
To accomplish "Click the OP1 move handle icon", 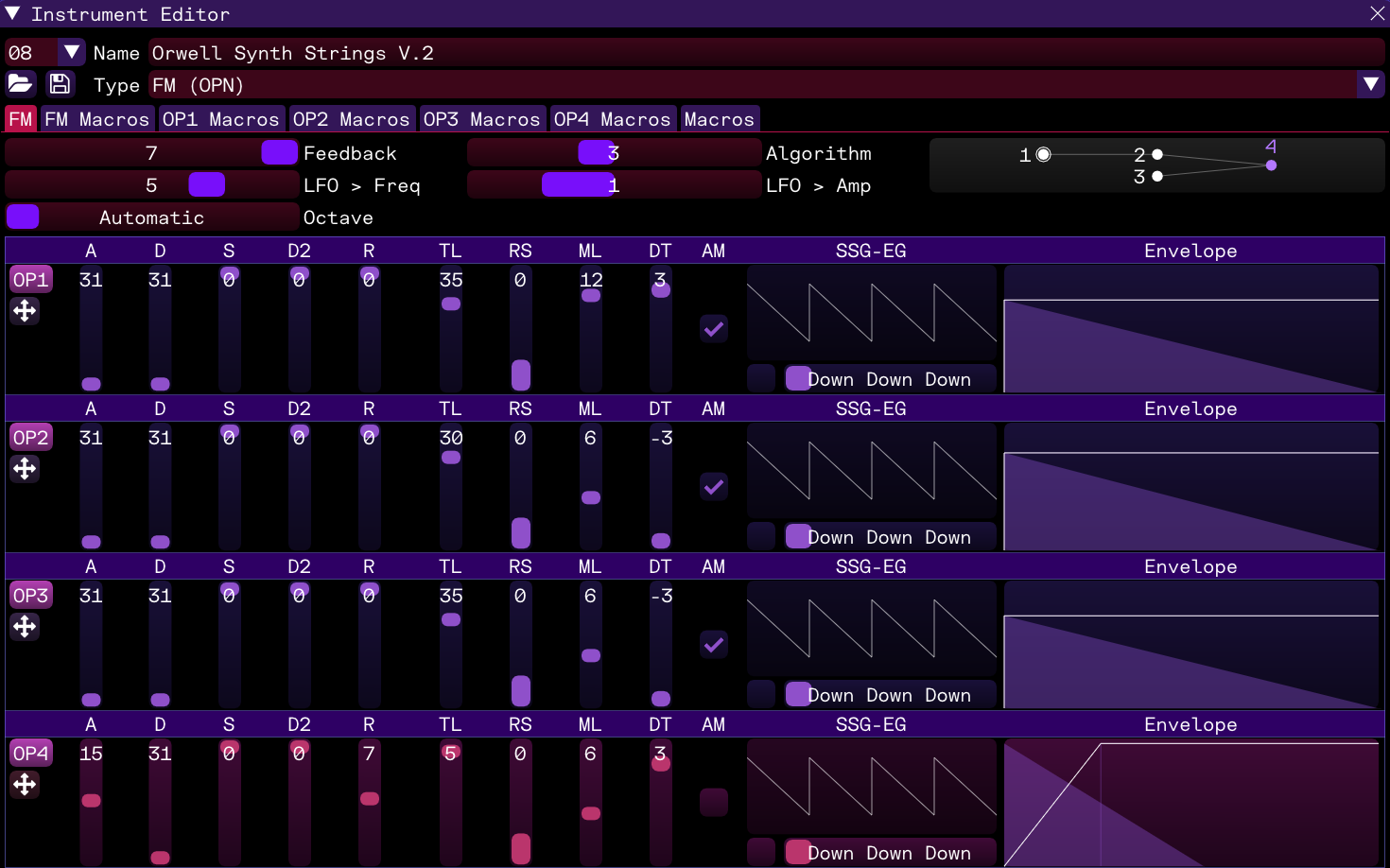I will point(25,311).
